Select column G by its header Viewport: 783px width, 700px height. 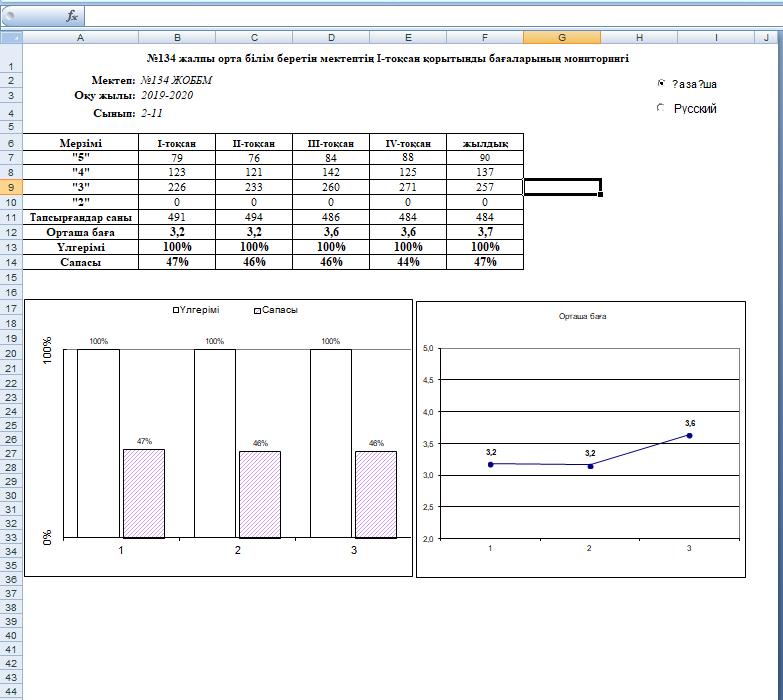coord(561,37)
